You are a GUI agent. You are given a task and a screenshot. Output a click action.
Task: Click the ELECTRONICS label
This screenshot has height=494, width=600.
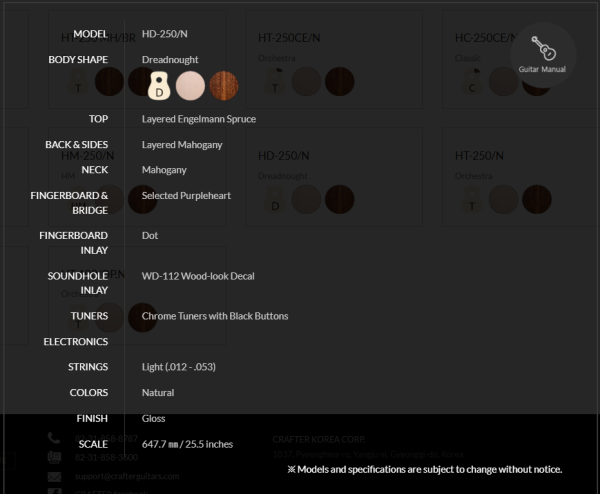[x=76, y=342]
